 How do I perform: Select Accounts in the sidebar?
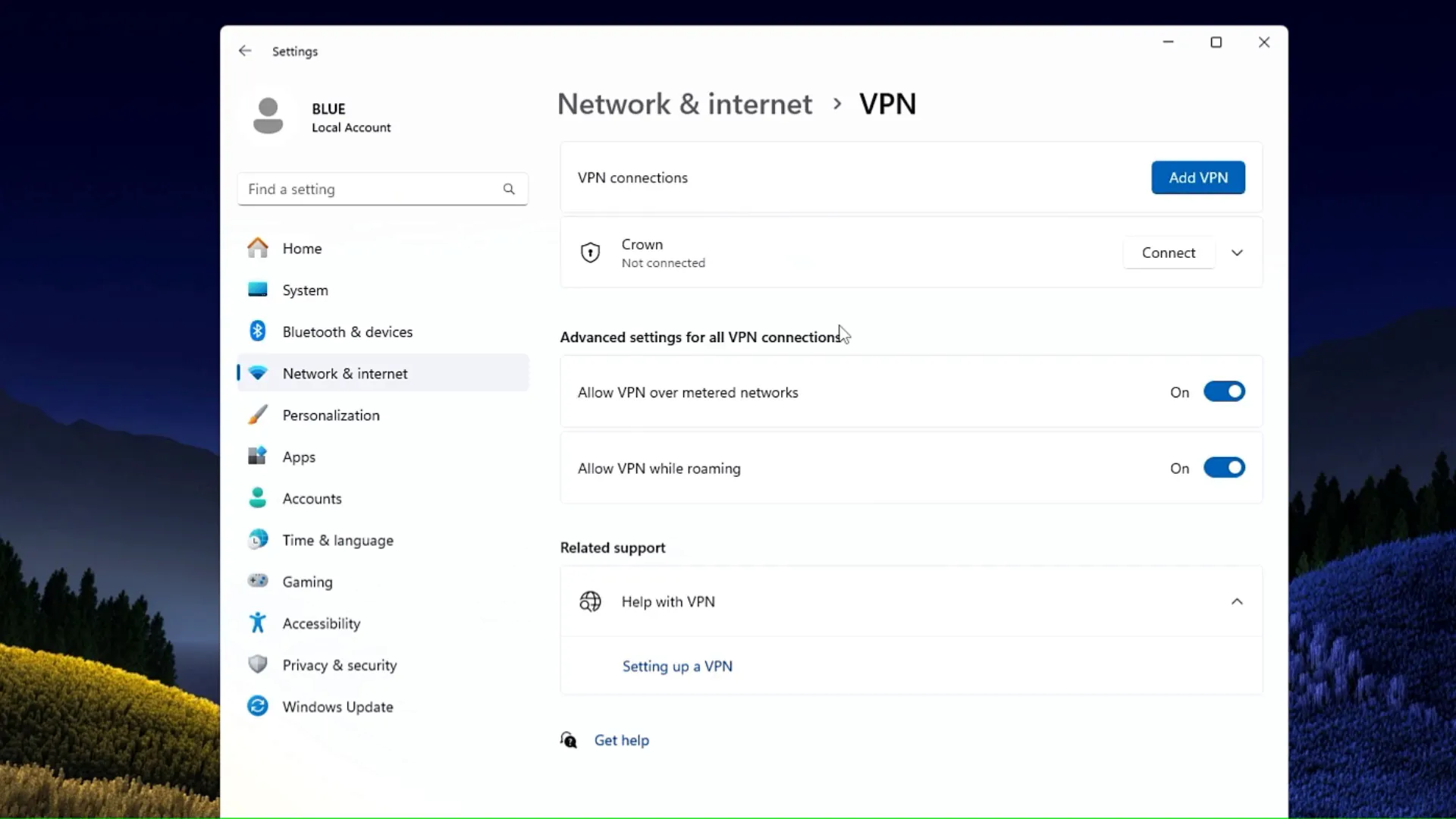(x=383, y=498)
